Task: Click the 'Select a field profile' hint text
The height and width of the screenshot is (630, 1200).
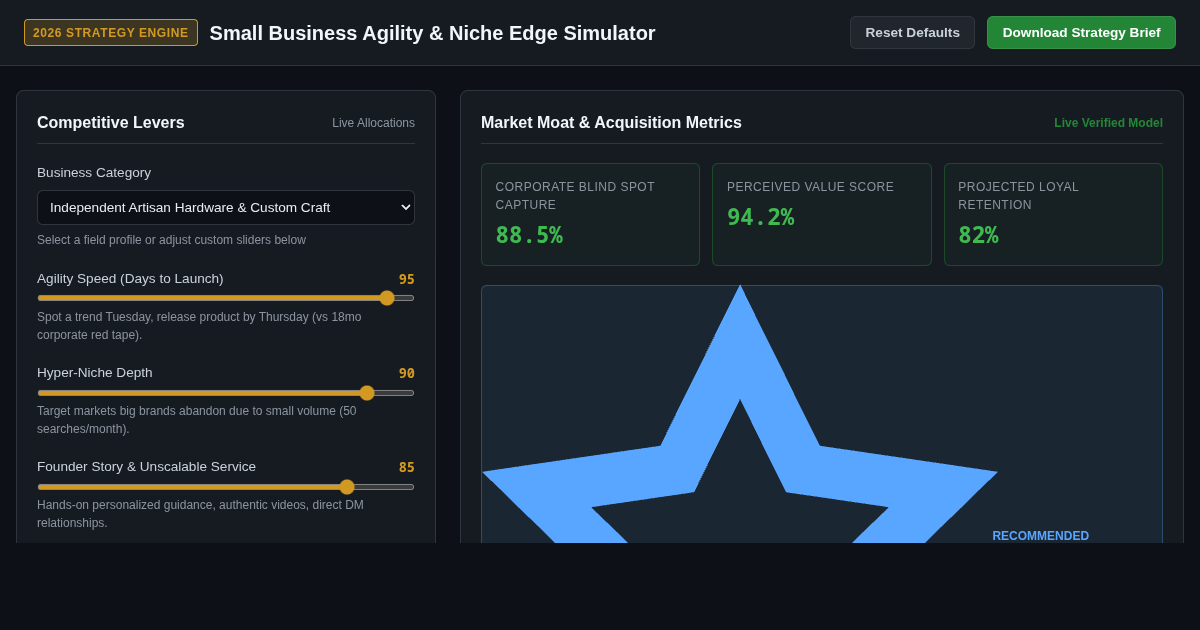Action: coord(171,240)
